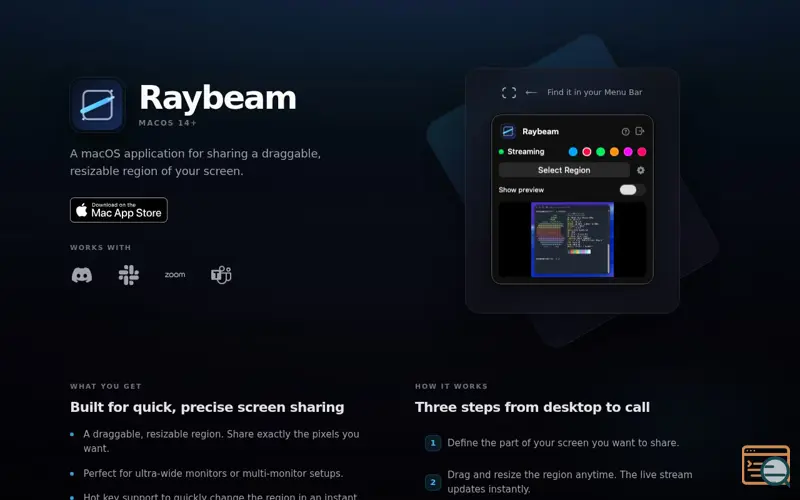Choose the last pink-red color swatch
800x500 pixels.
tap(642, 152)
